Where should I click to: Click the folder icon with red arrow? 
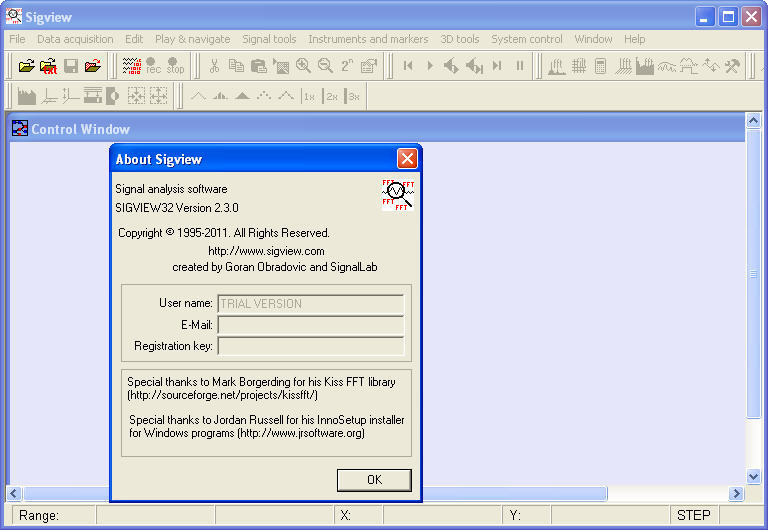click(93, 66)
